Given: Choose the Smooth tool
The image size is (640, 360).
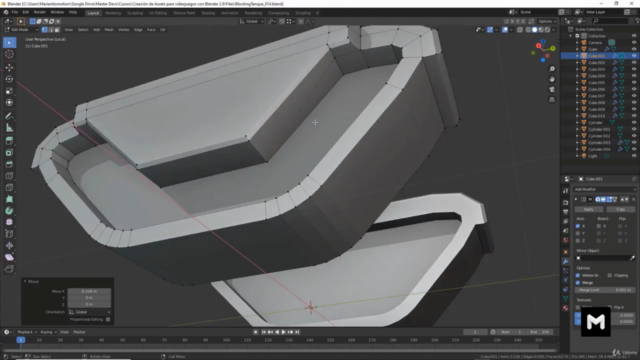Looking at the screenshot, I should (x=9, y=222).
